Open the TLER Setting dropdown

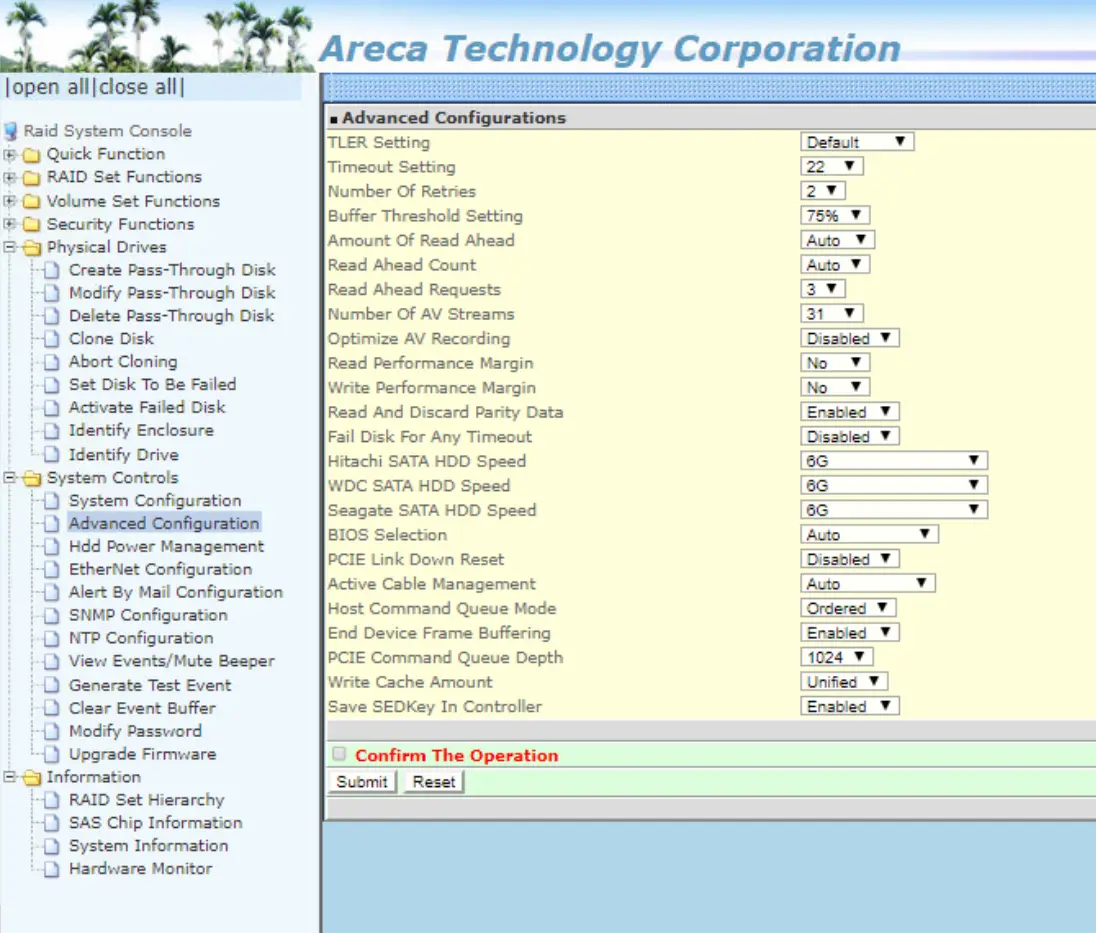pos(857,141)
